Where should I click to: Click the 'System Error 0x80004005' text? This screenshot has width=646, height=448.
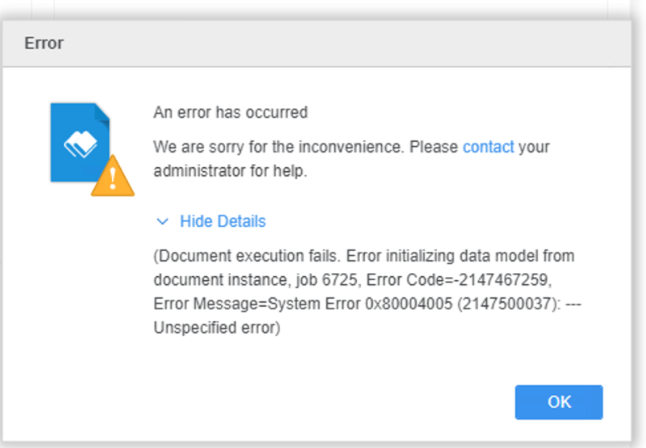[360, 304]
